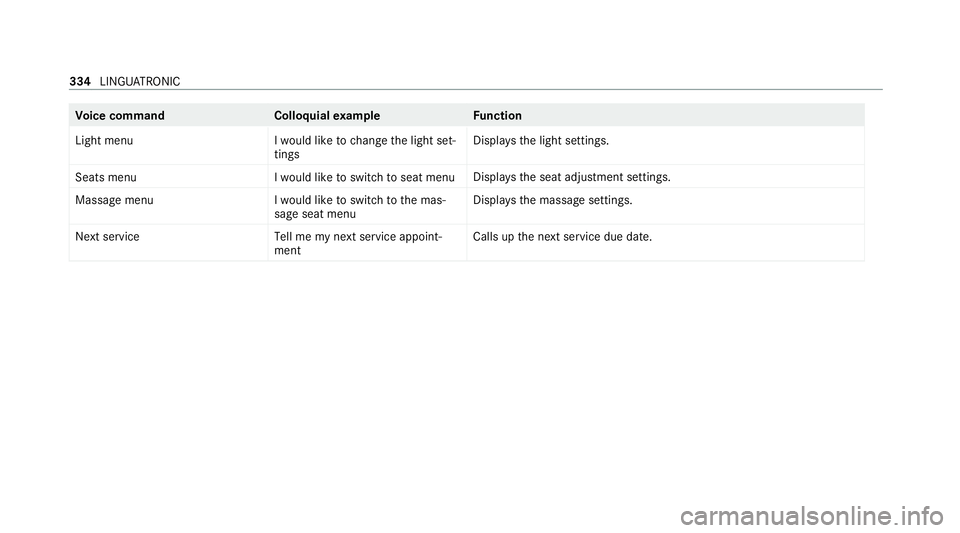Click the word "ment" under appointment example
This screenshot has height=533, width=960.
[x=287, y=251]
